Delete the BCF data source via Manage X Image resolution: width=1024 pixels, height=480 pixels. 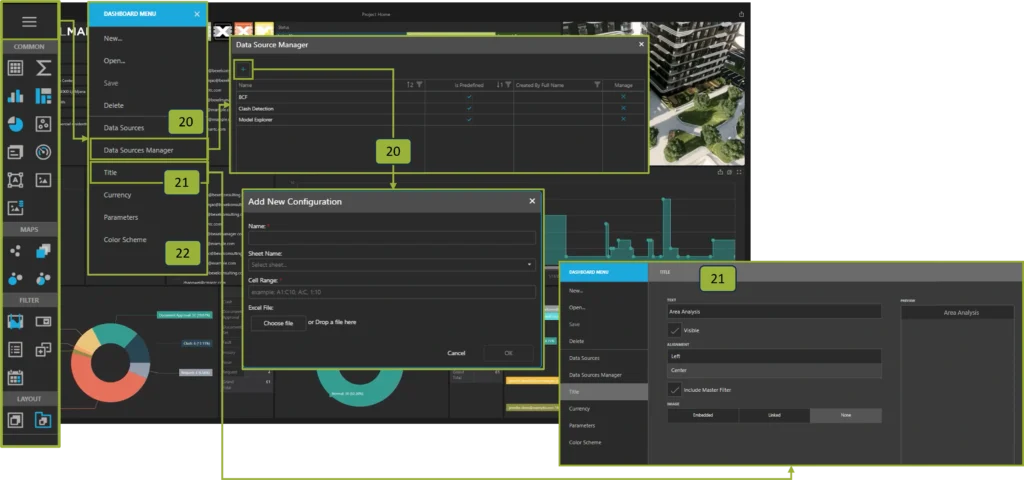[623, 97]
